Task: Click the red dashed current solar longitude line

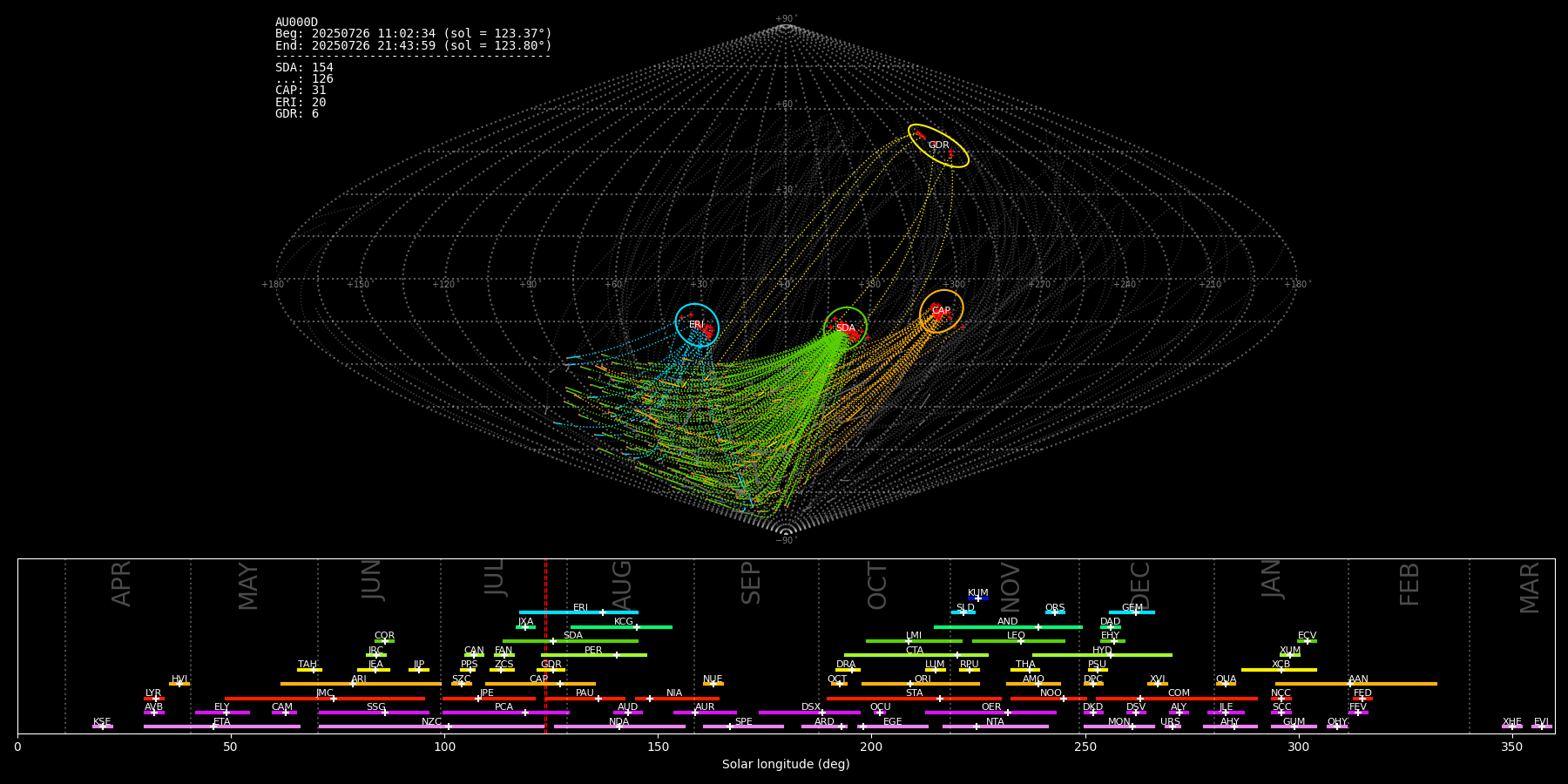Action: 545,645
